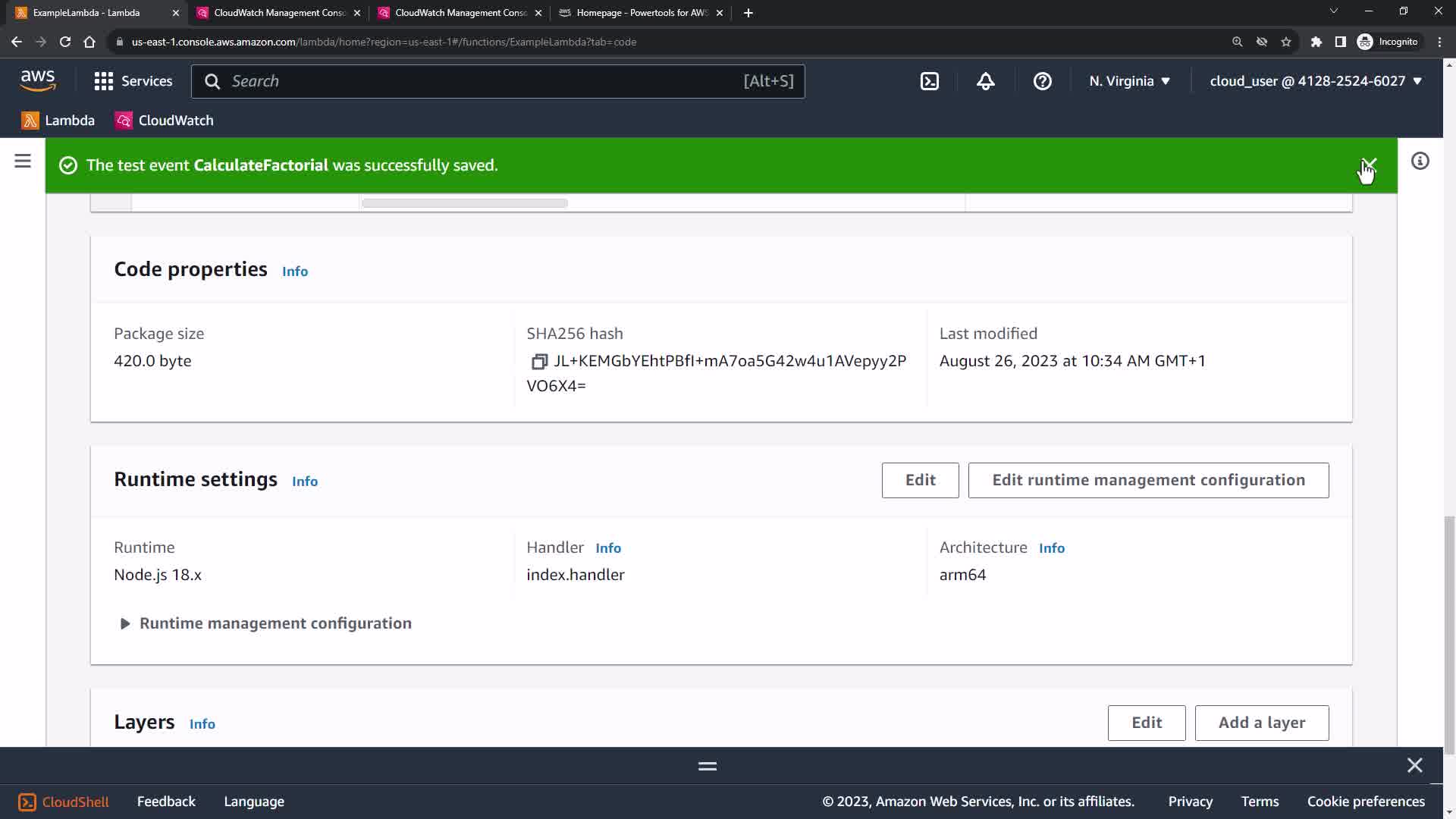Open the left navigation hamburger menu
The width and height of the screenshot is (1456, 819).
[23, 161]
